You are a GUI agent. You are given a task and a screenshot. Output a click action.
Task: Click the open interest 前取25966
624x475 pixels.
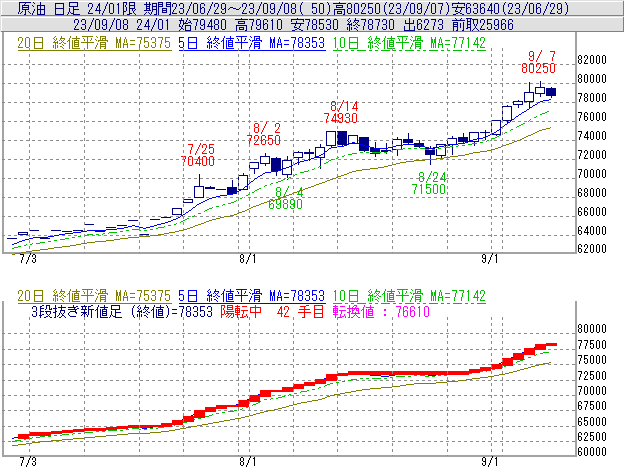coord(483,25)
